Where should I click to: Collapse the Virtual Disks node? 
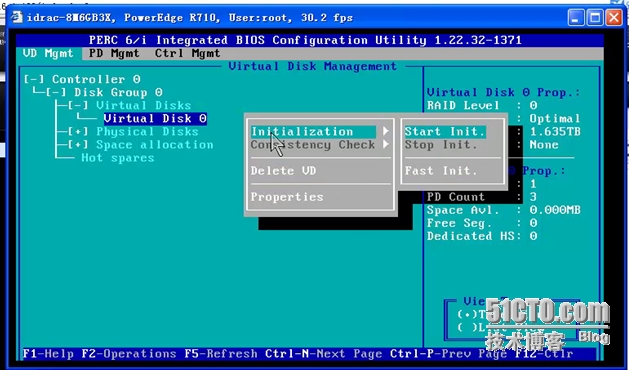78,106
